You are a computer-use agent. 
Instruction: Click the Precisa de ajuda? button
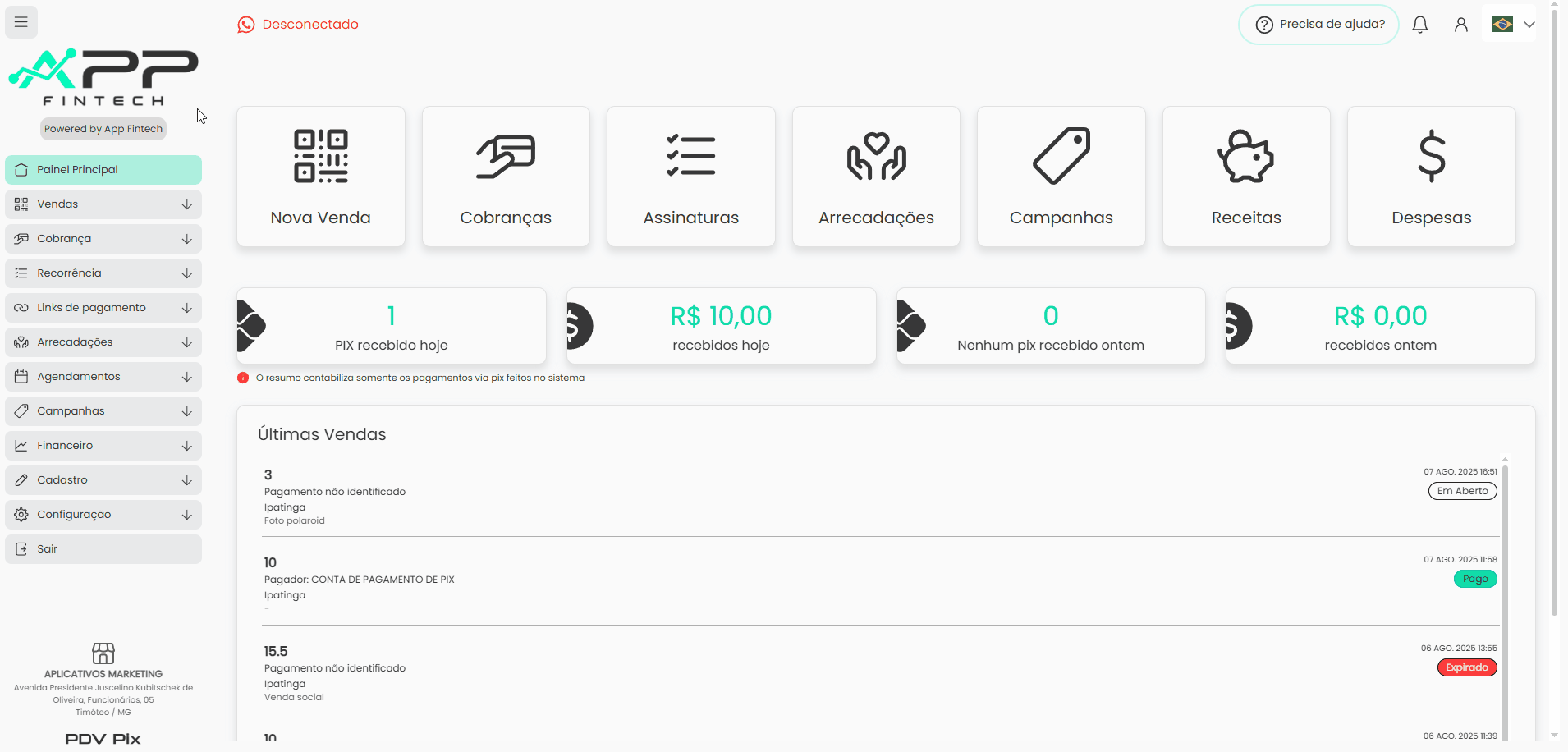(x=1318, y=25)
